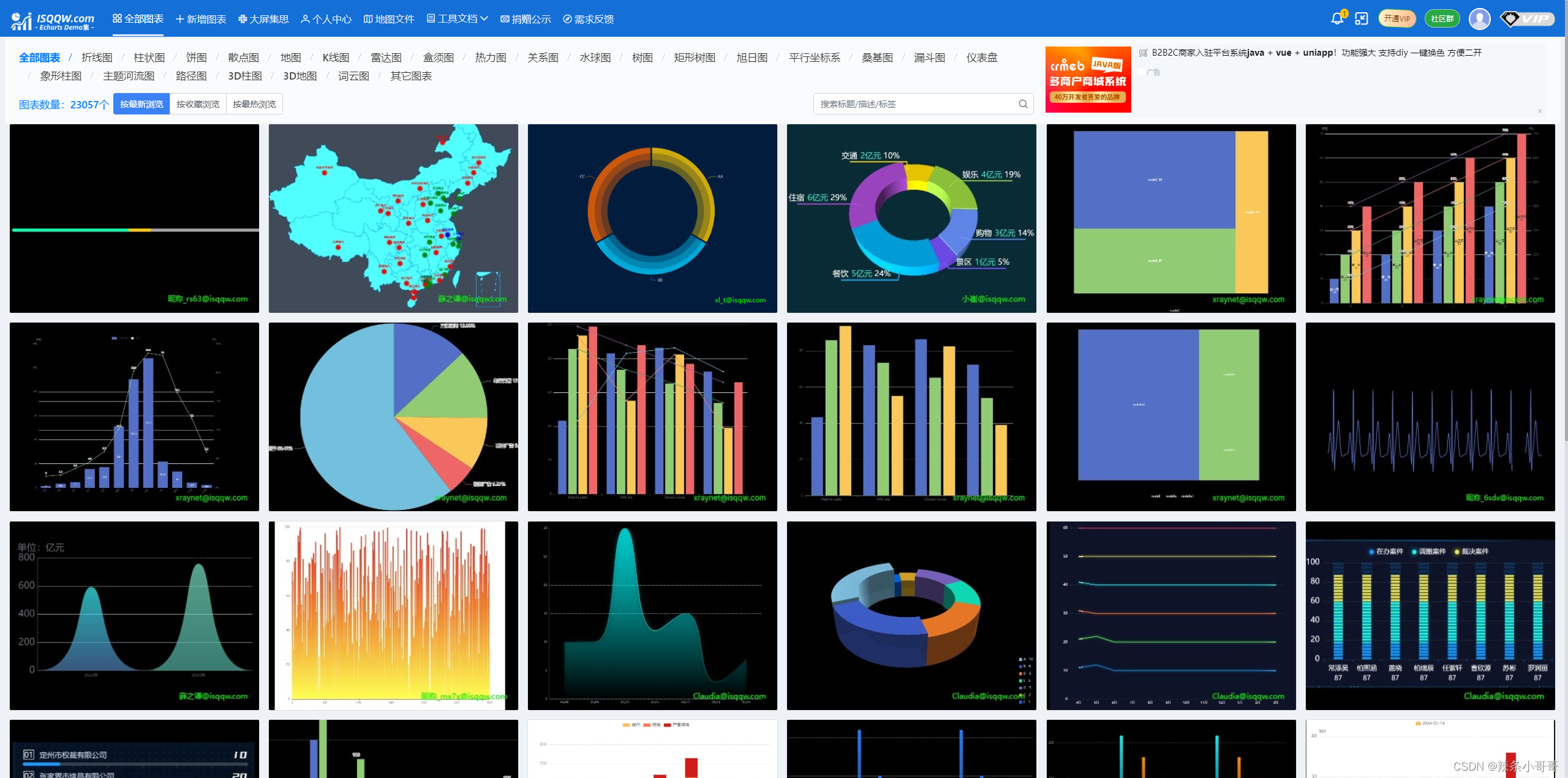The height and width of the screenshot is (778, 1568).
Task: Select the 主题河流图 category
Action: (129, 76)
